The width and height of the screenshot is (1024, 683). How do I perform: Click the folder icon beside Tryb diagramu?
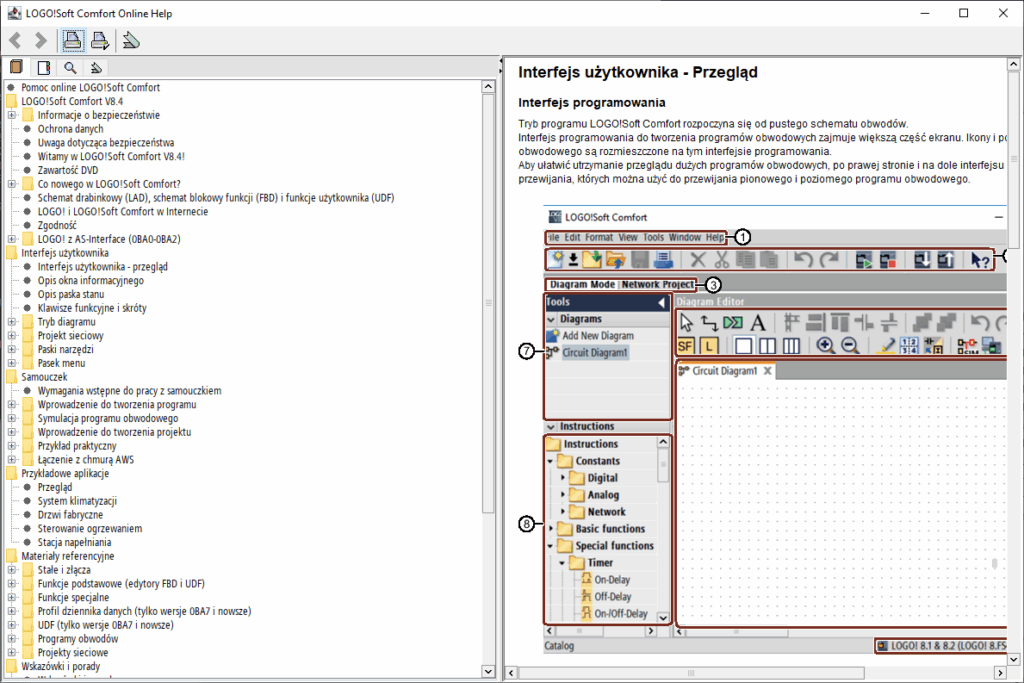(27, 322)
